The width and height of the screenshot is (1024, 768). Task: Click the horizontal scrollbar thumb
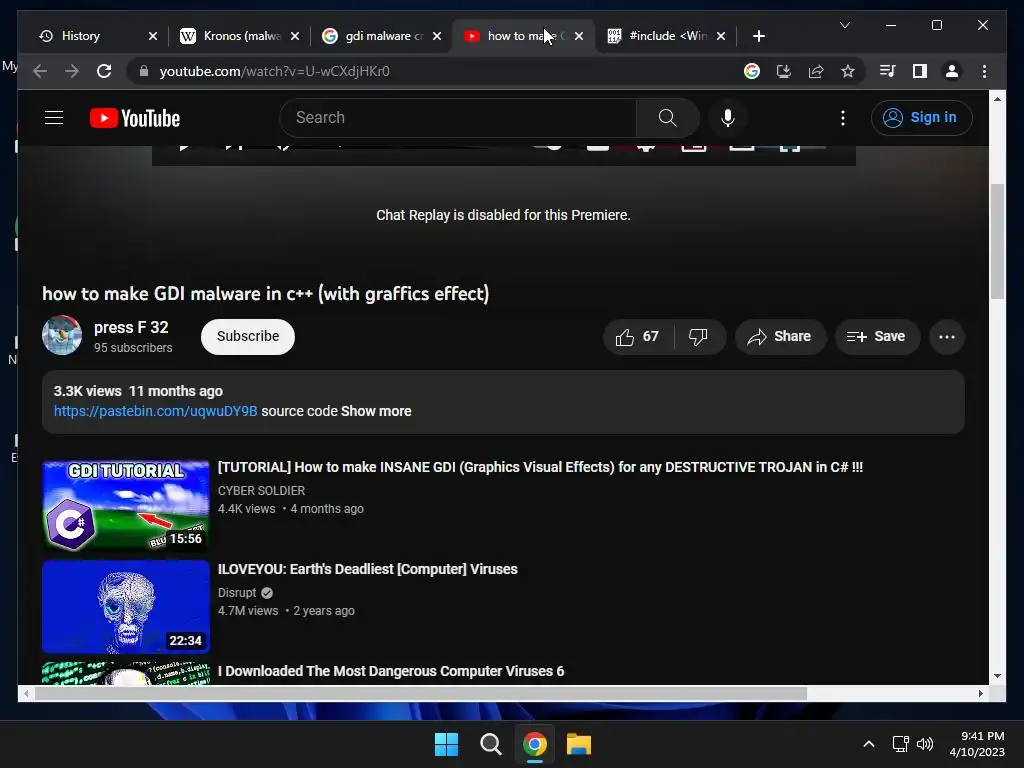(x=421, y=694)
